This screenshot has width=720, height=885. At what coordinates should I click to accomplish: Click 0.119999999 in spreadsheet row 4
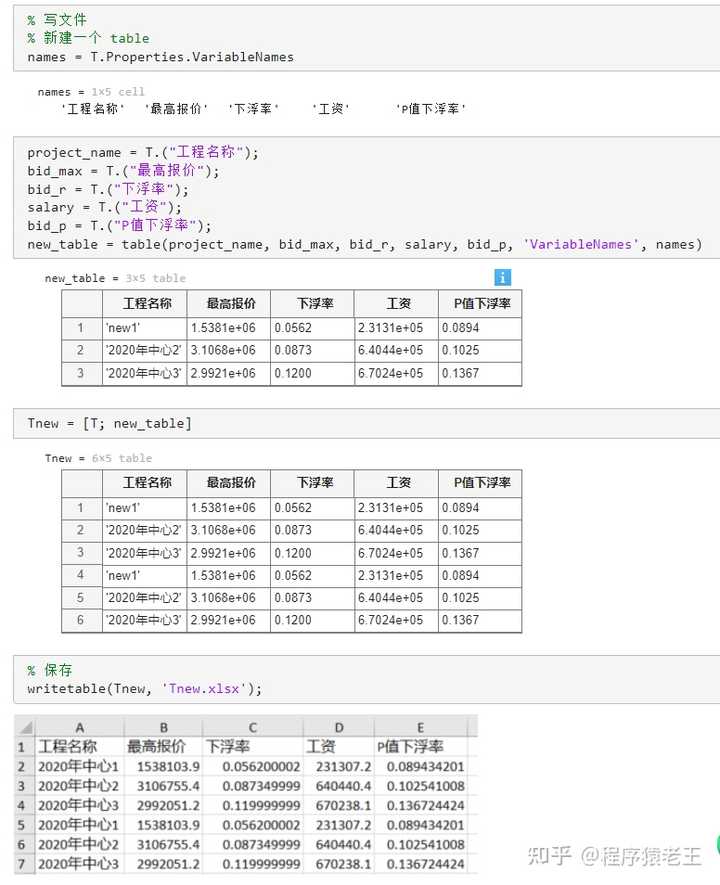[253, 805]
